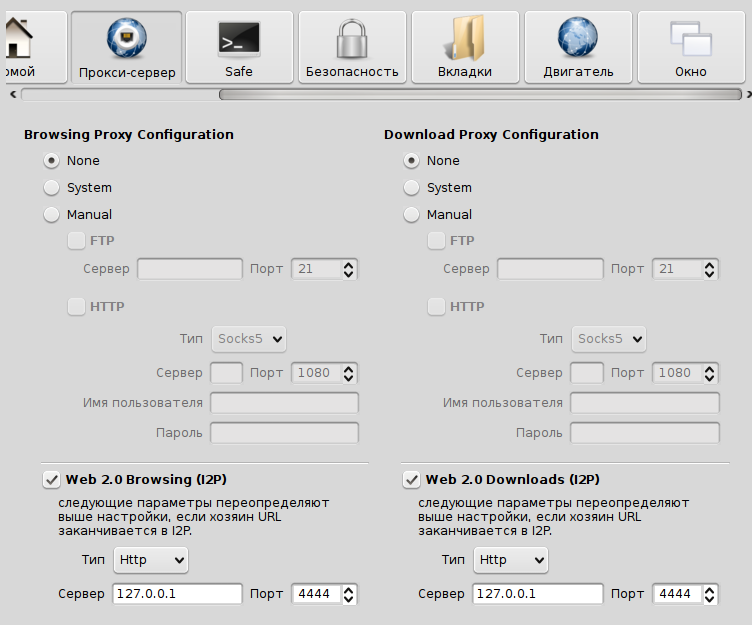Viewport: 752px width, 625px height.
Task: Click Browsing FTP port 21 stepper arrows
Action: [x=349, y=269]
